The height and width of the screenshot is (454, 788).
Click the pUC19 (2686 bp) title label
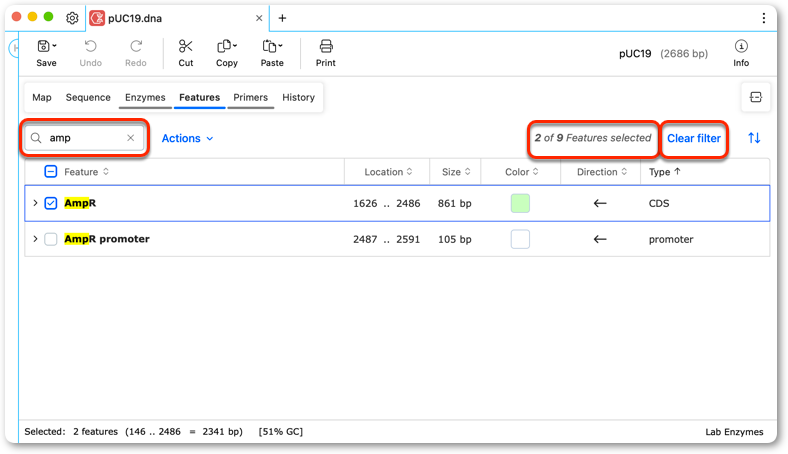(663, 53)
